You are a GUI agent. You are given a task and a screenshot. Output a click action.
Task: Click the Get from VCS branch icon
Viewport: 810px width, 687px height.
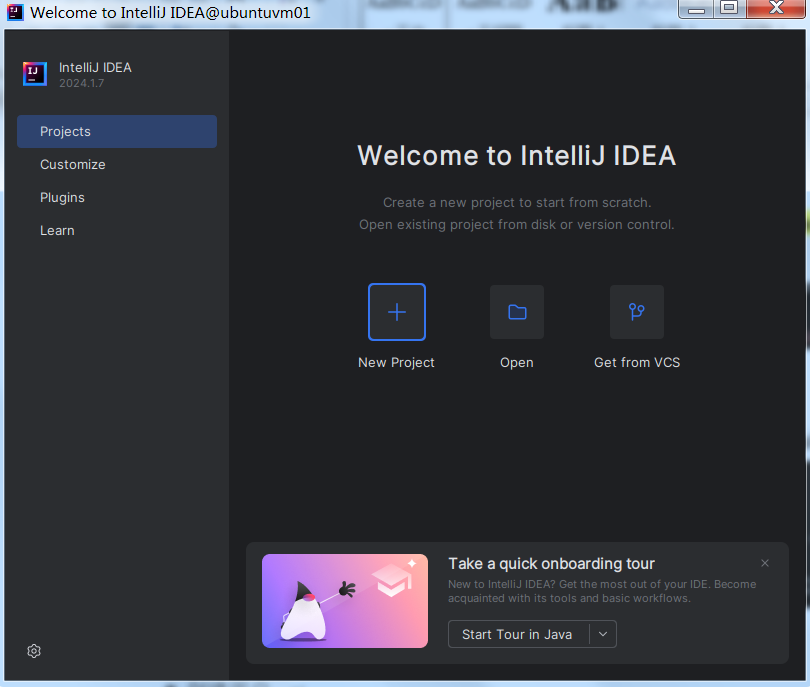pyautogui.click(x=636, y=312)
